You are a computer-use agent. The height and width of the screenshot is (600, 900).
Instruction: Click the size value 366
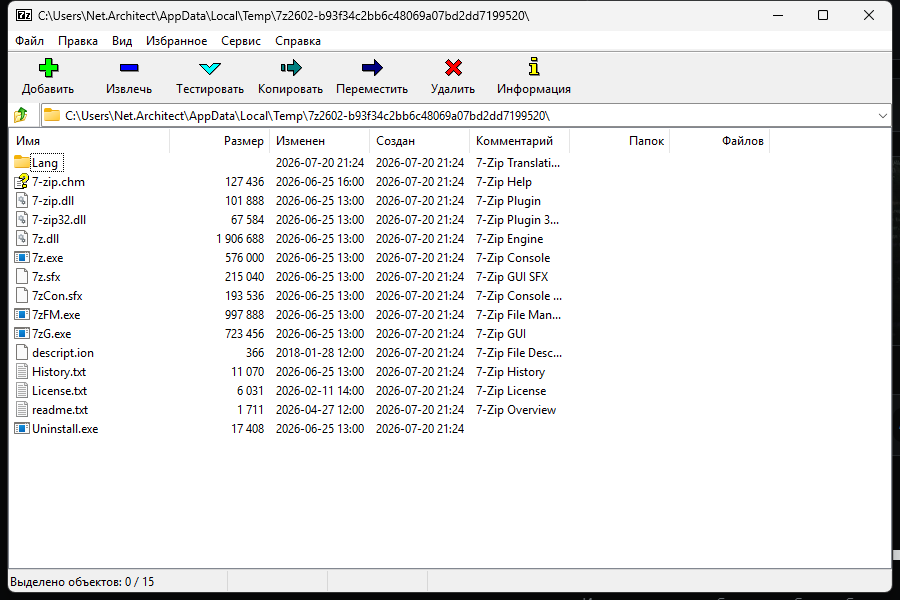[255, 353]
